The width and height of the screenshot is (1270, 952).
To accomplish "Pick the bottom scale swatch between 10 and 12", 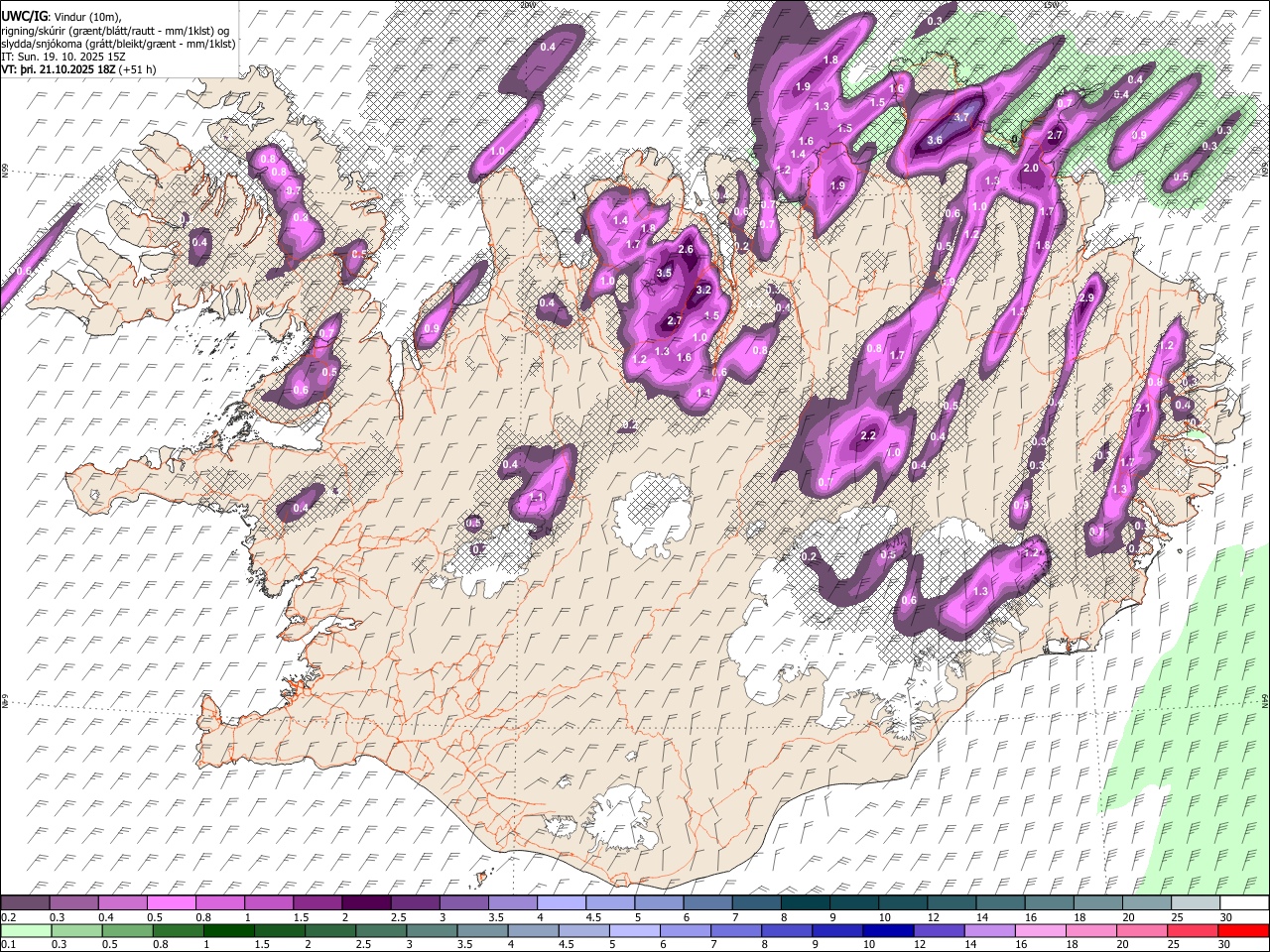I will pyautogui.click(x=891, y=931).
